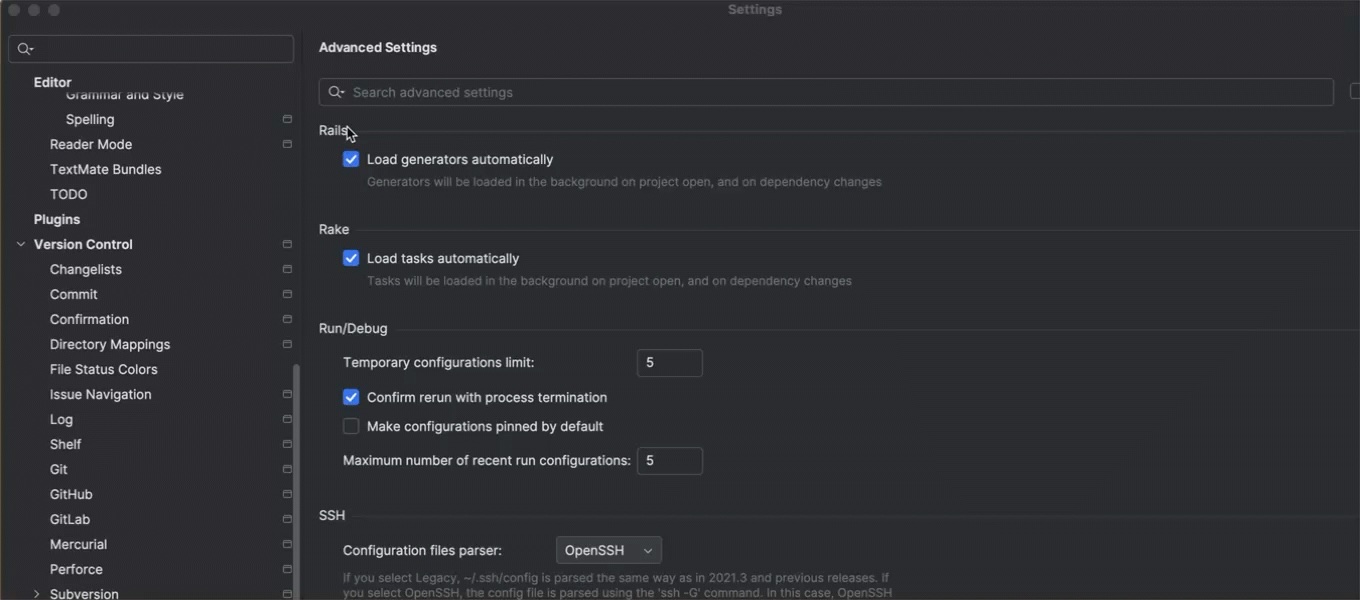The image size is (1360, 600).
Task: Open the TextMate Bundles settings
Action: pyautogui.click(x=105, y=169)
